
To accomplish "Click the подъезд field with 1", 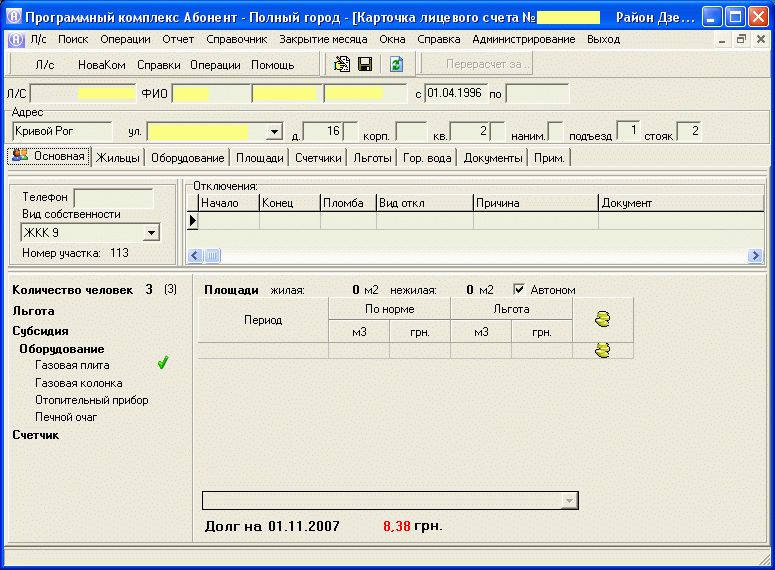I will [628, 131].
